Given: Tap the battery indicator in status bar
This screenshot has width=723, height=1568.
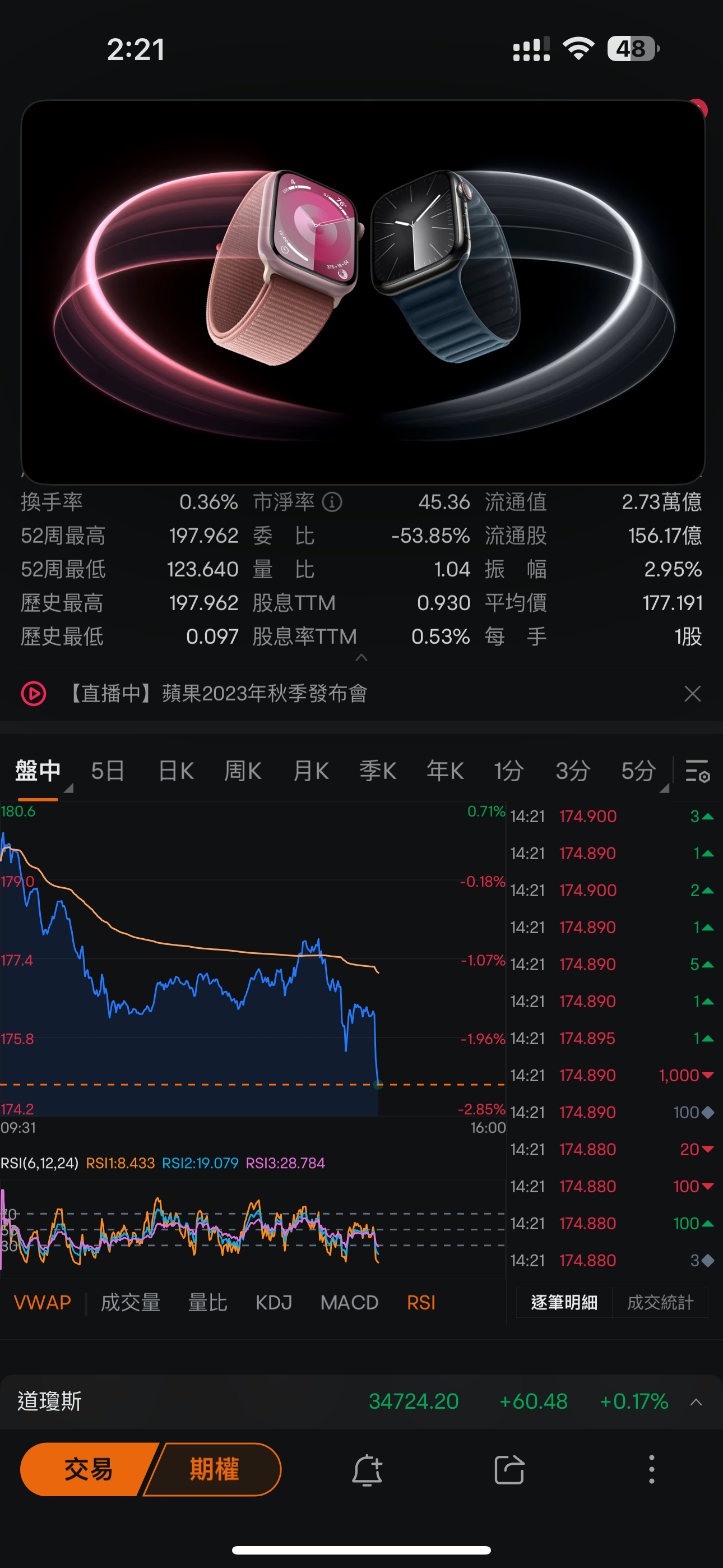Looking at the screenshot, I should coord(633,49).
